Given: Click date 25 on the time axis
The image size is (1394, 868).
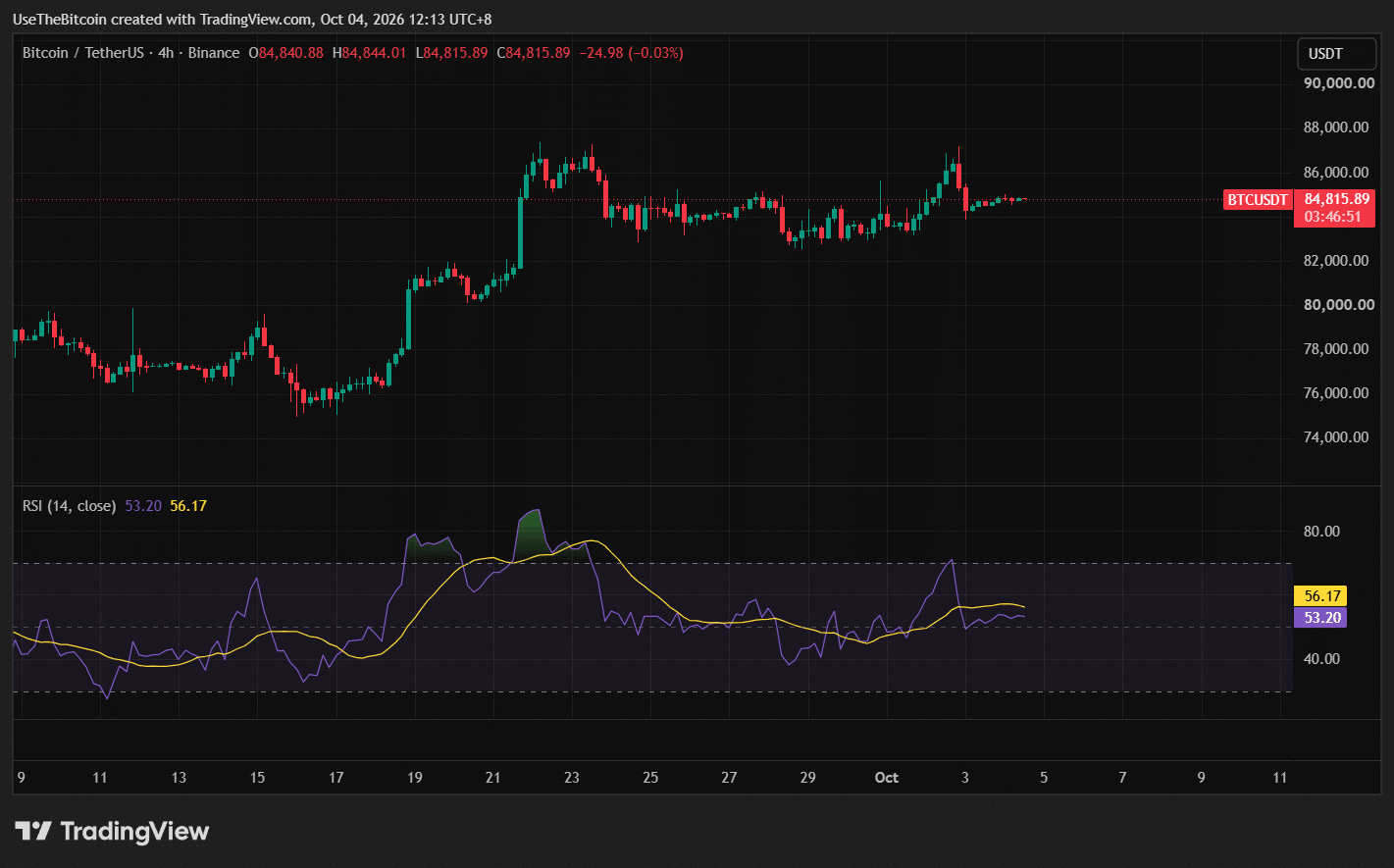Looking at the screenshot, I should 650,778.
